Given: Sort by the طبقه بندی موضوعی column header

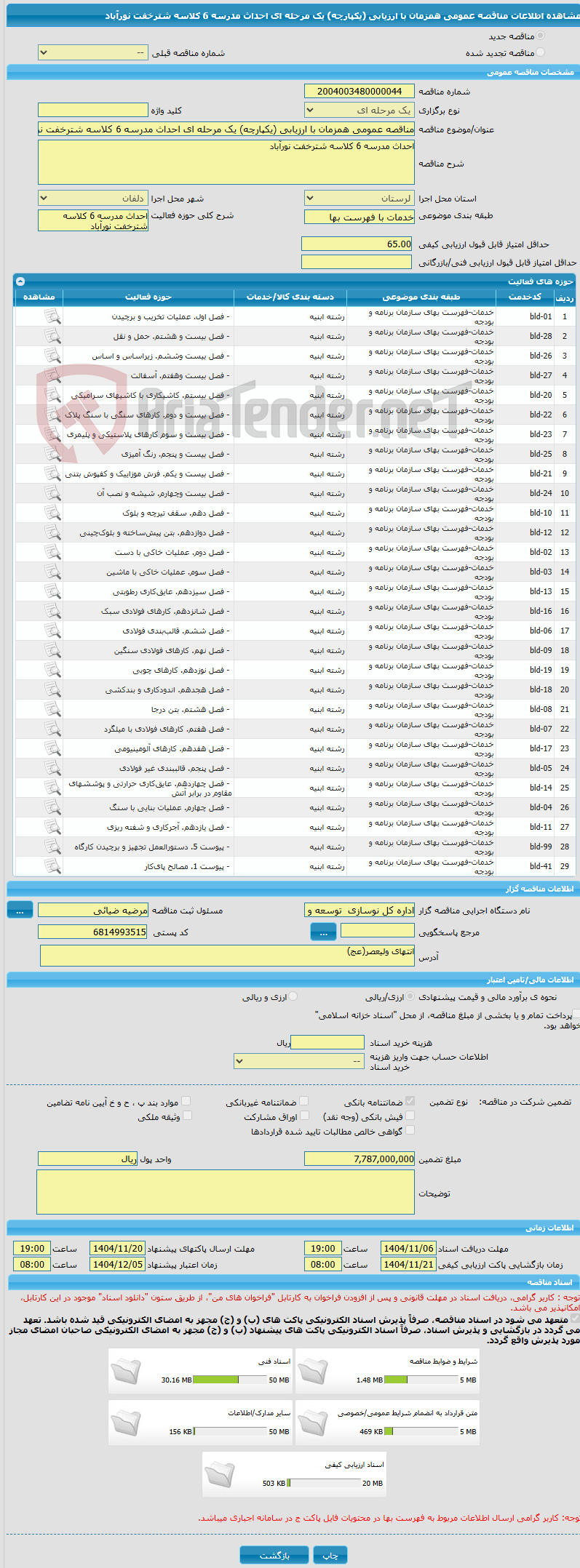Looking at the screenshot, I should coord(421,297).
